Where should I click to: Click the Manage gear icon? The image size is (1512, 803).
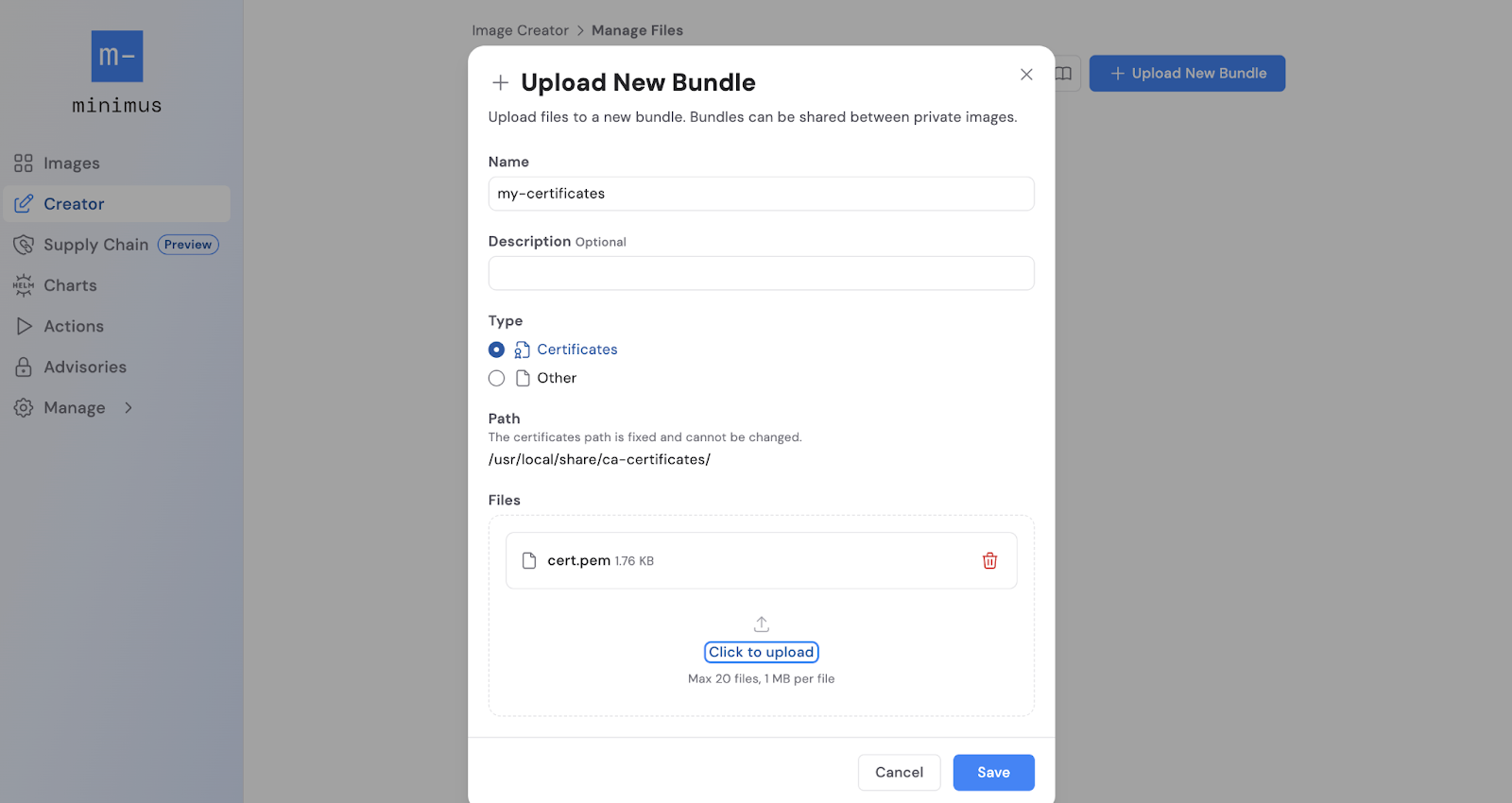click(x=24, y=408)
